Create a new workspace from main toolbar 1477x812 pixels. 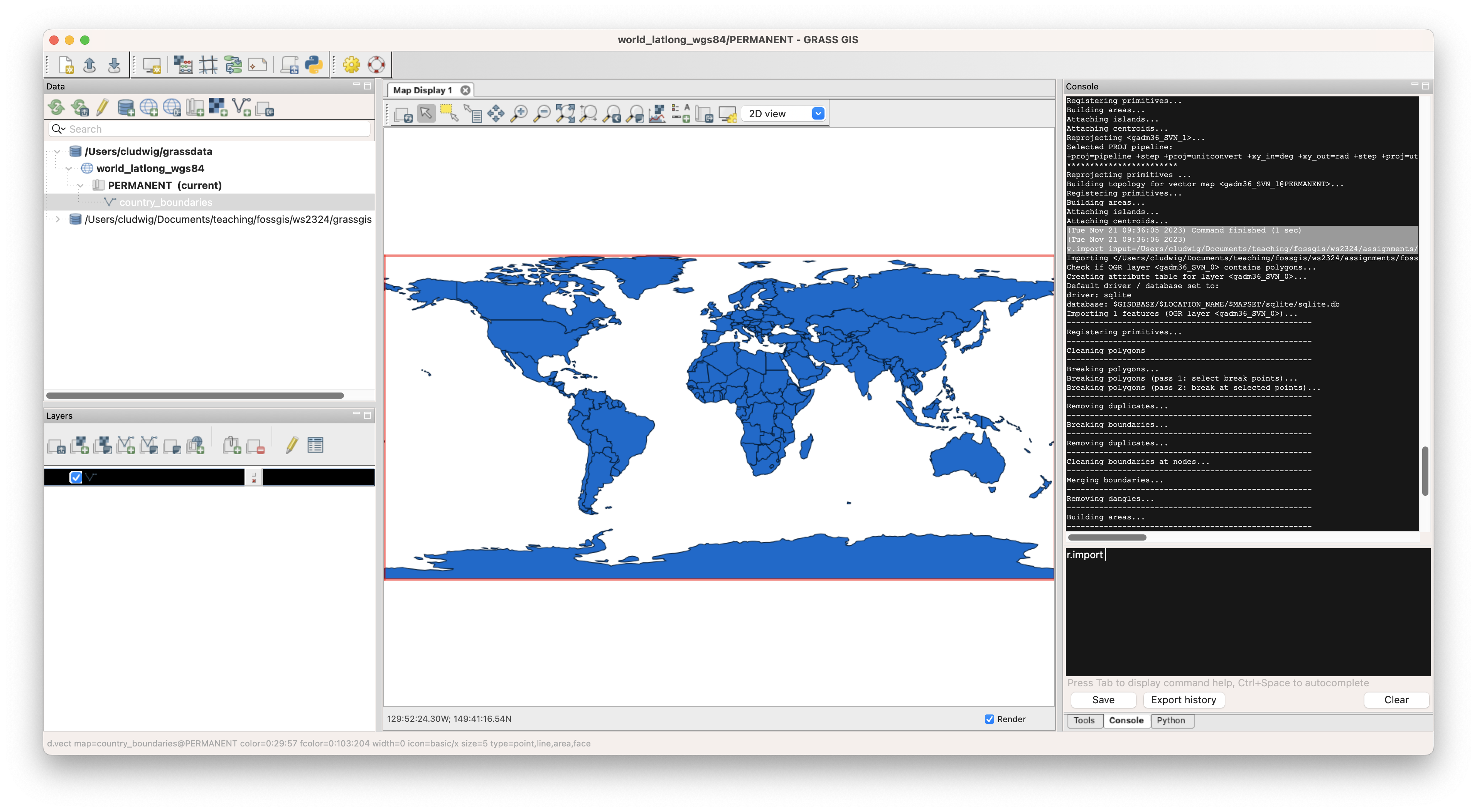pyautogui.click(x=66, y=65)
